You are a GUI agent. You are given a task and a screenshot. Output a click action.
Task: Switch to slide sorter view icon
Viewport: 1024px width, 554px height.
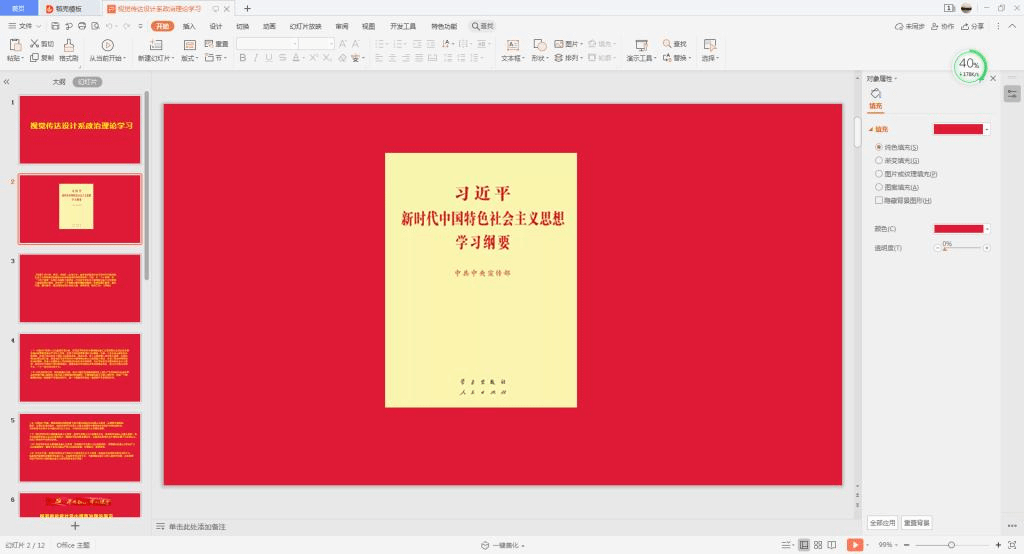(x=818, y=545)
